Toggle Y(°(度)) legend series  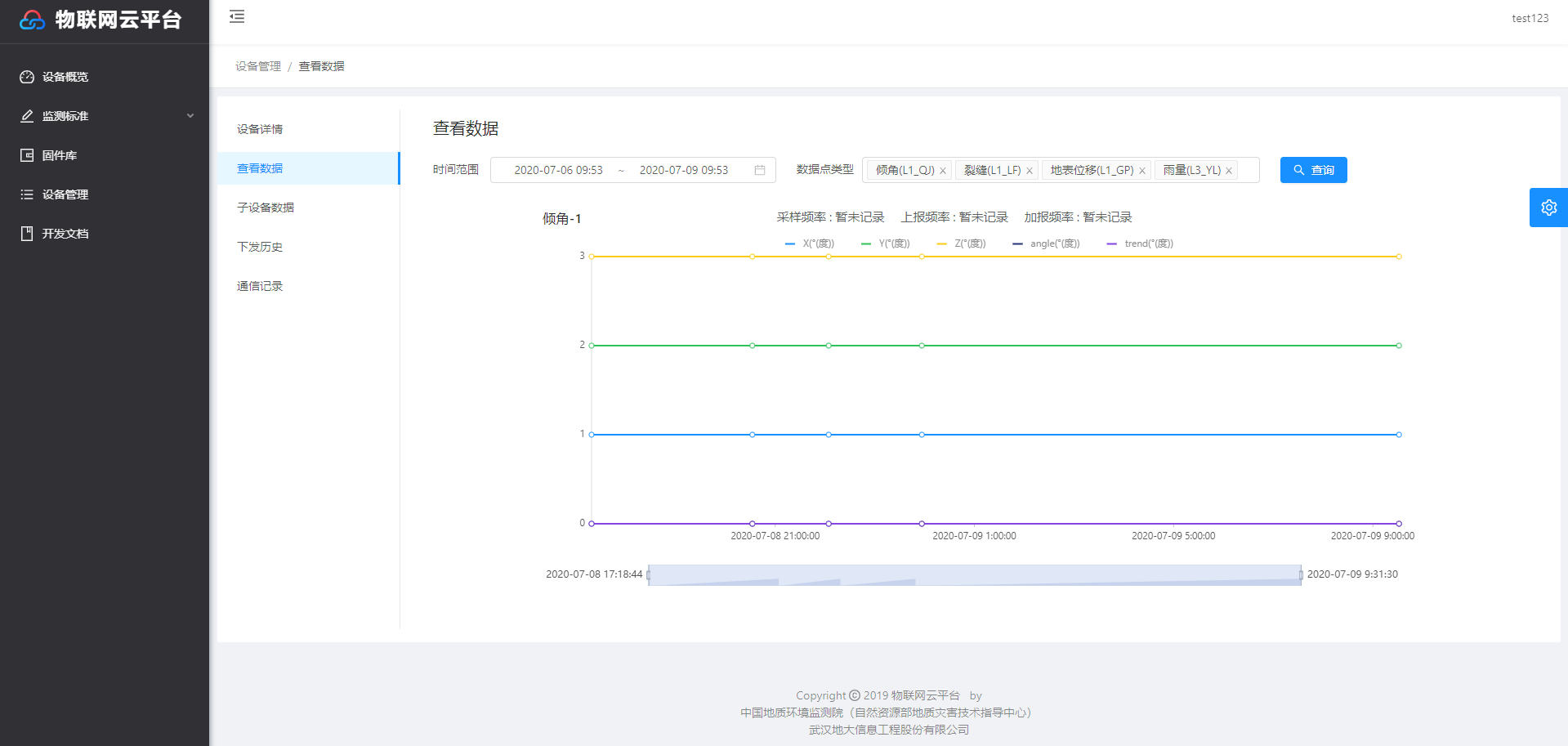[886, 243]
